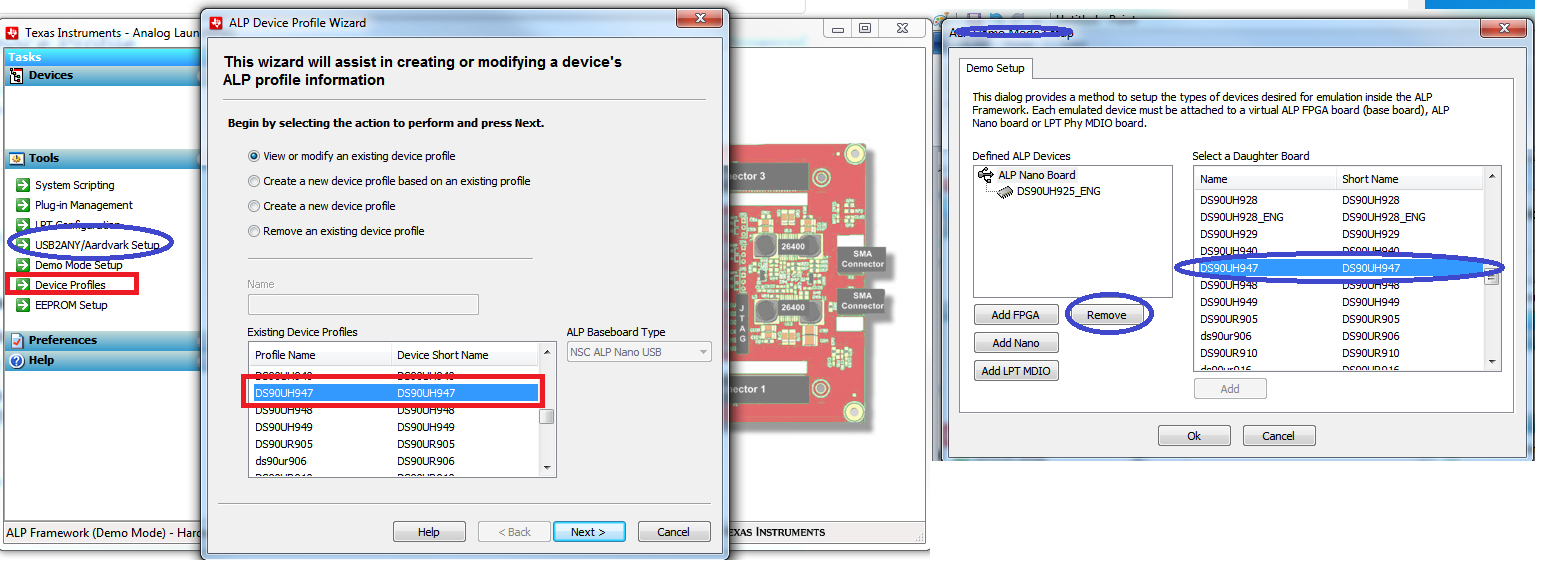The height and width of the screenshot is (570, 1544).
Task: Select DS90UH947 in daughter board list
Action: (x=1340, y=268)
